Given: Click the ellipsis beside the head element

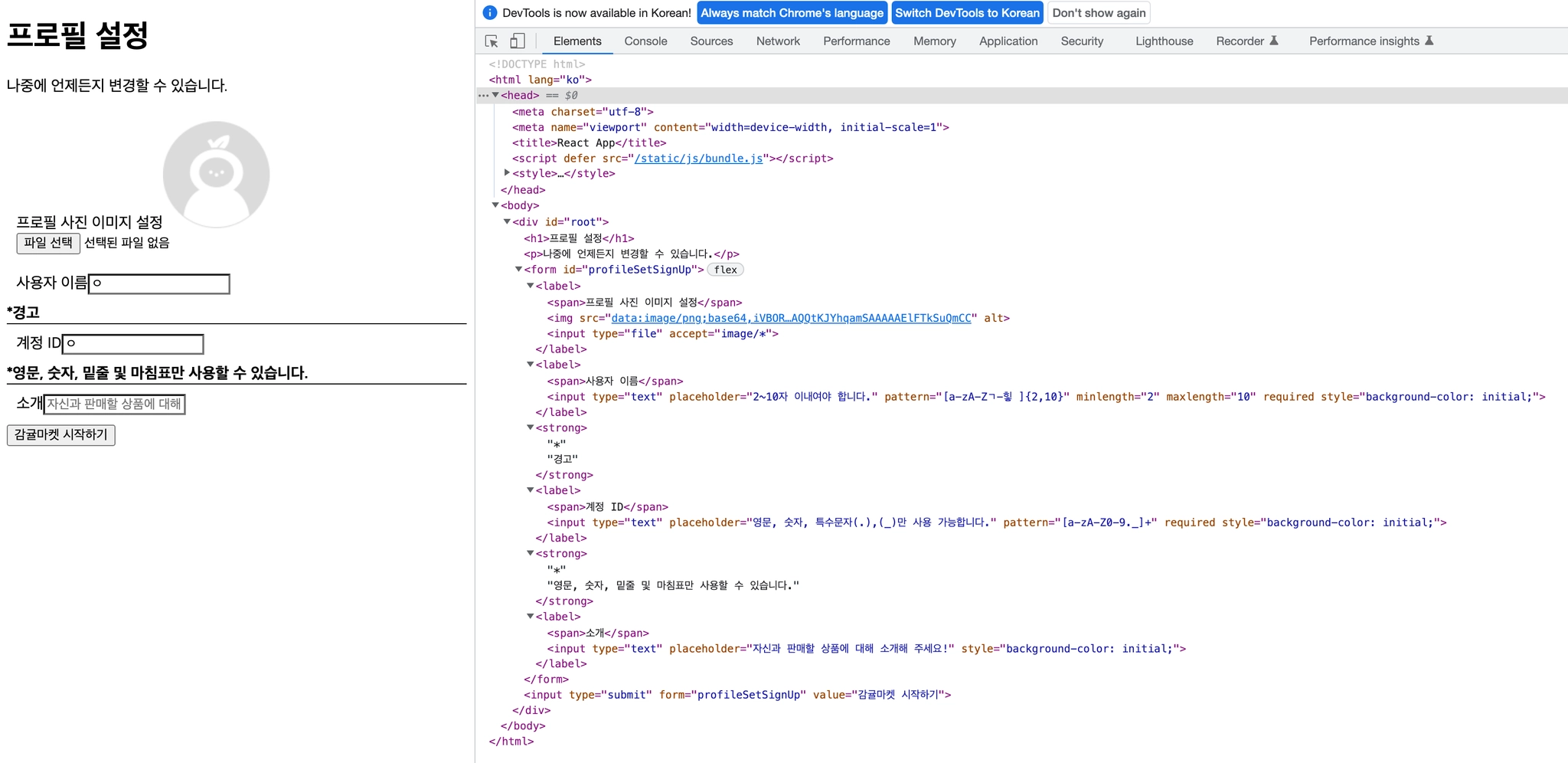Looking at the screenshot, I should click(482, 96).
